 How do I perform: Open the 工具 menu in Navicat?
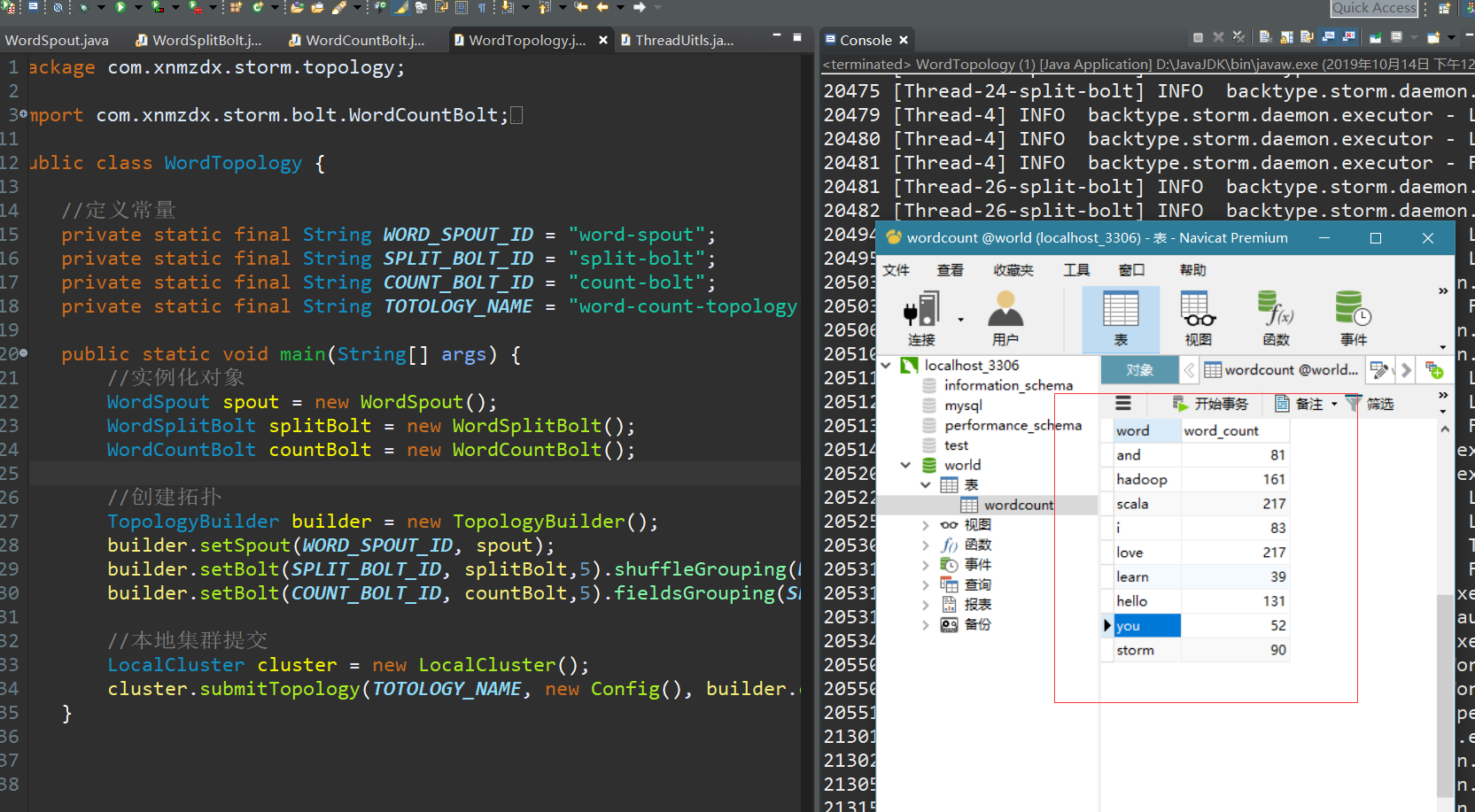coord(1076,270)
